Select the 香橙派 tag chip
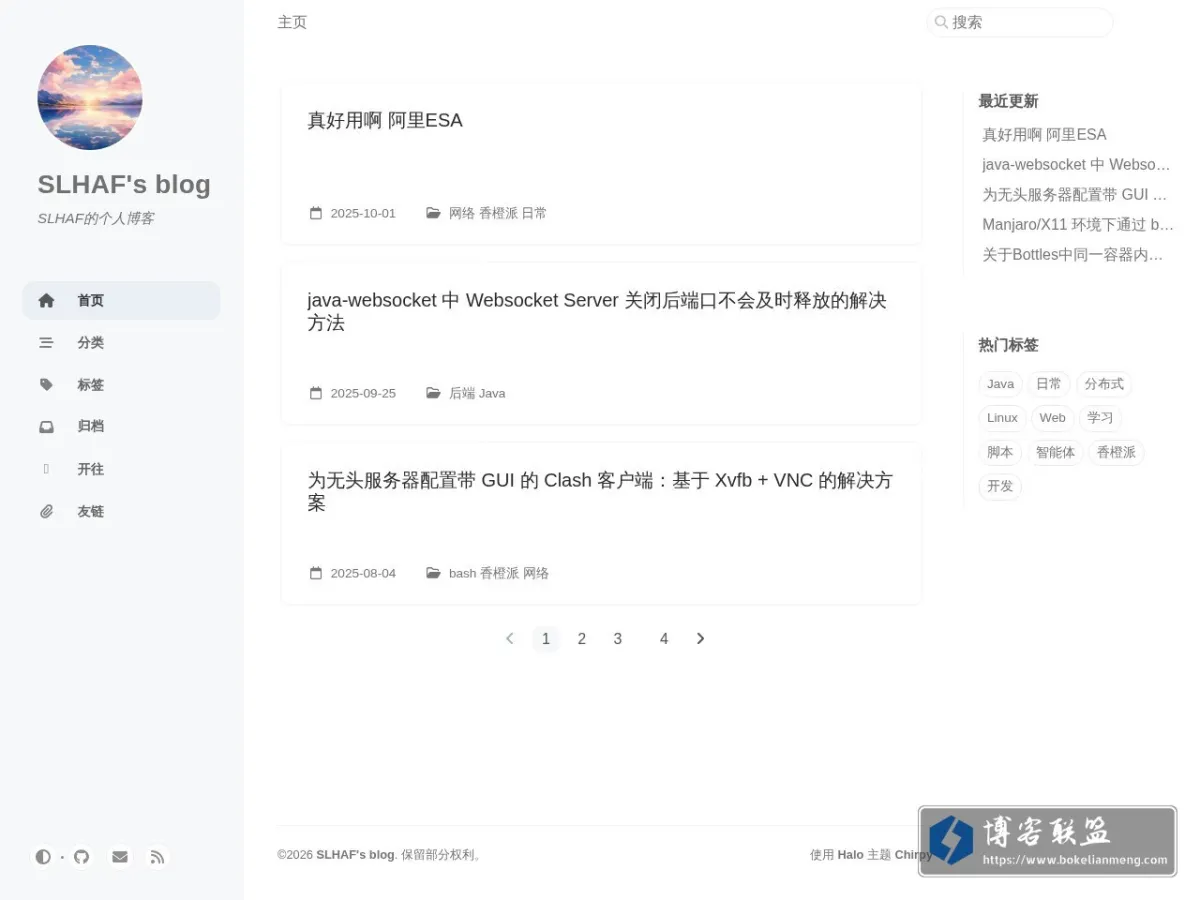The width and height of the screenshot is (1200, 900). point(1116,452)
